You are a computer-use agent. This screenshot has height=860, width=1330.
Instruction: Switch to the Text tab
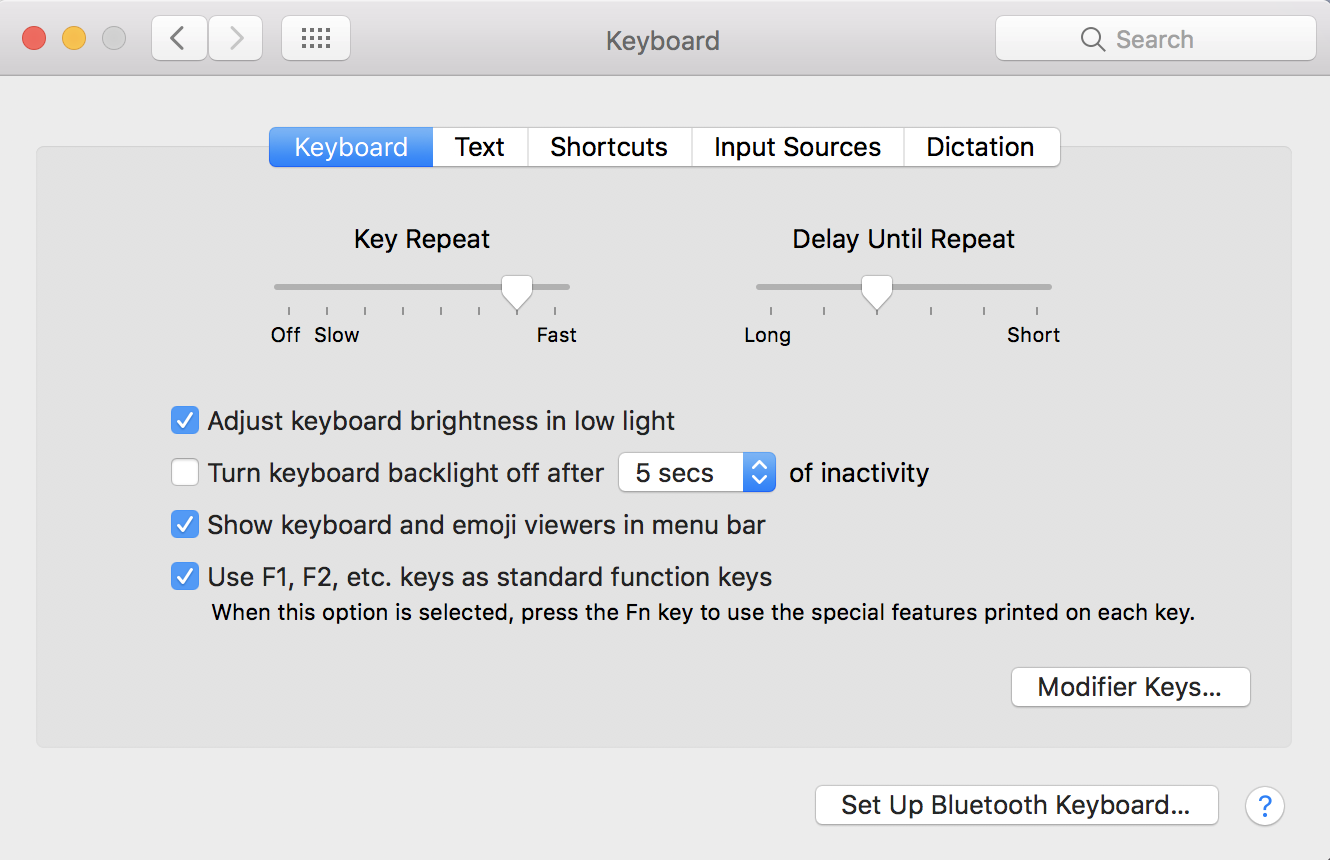click(480, 147)
